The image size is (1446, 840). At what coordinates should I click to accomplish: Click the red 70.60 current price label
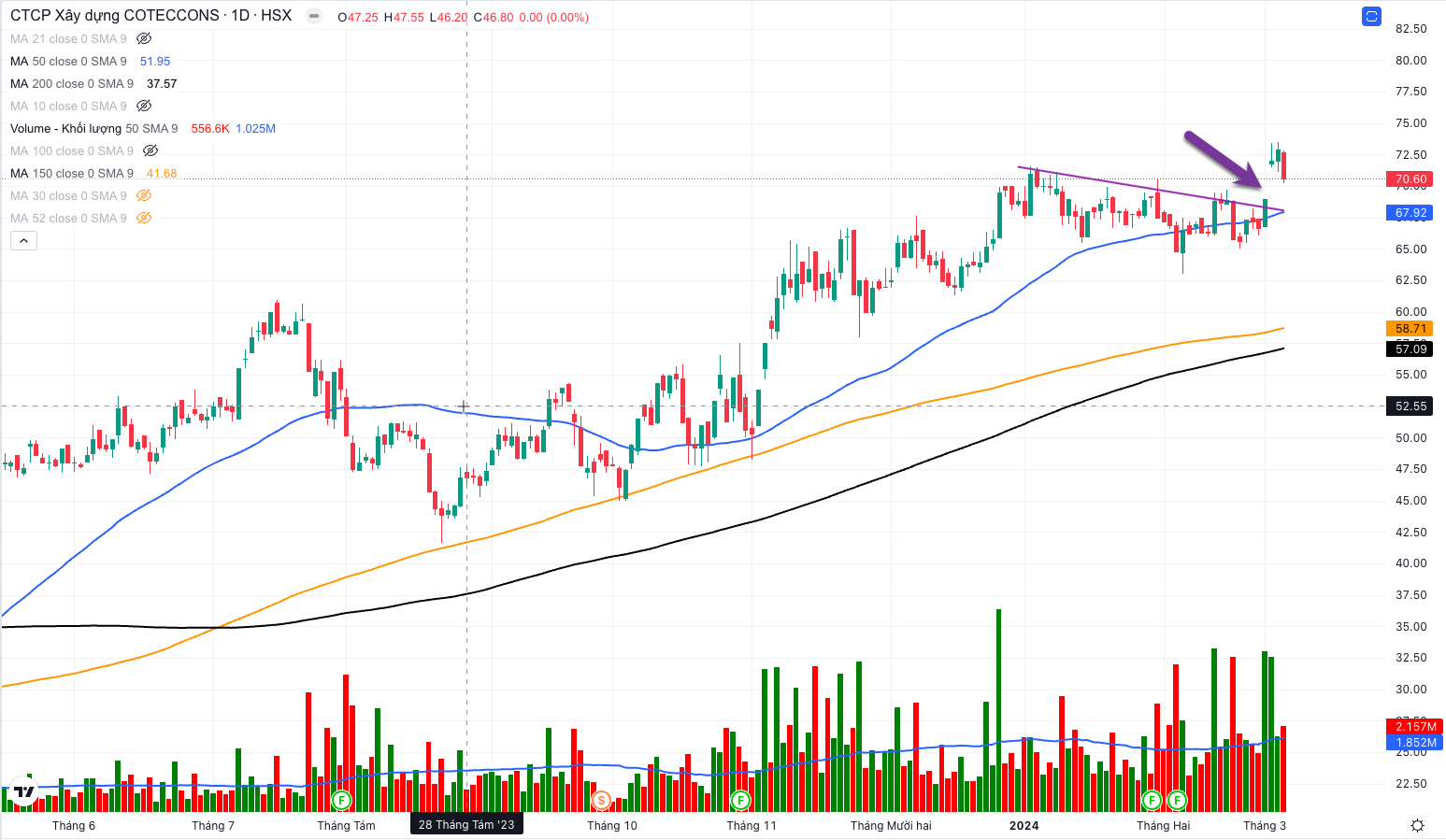coord(1410,179)
